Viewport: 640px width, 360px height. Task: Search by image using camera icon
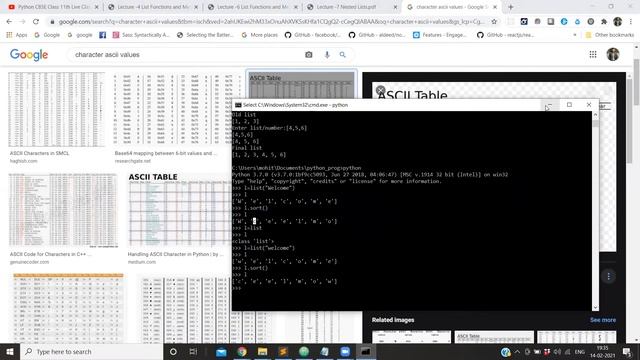coord(309,54)
